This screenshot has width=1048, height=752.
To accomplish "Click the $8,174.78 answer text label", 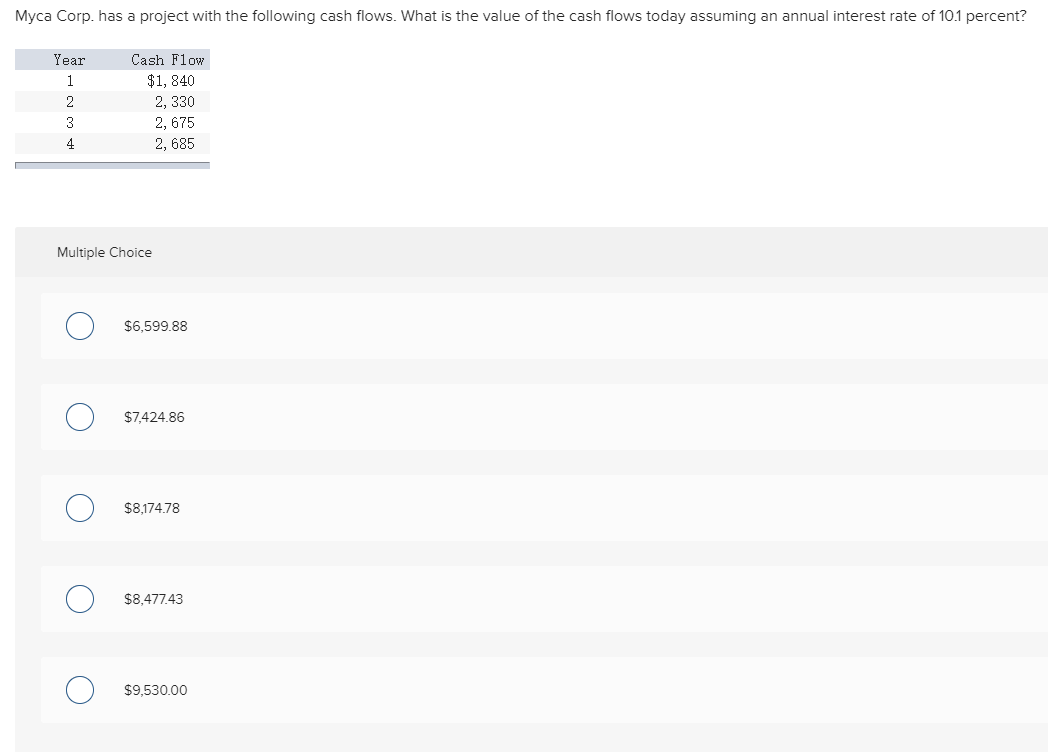I will point(152,508).
